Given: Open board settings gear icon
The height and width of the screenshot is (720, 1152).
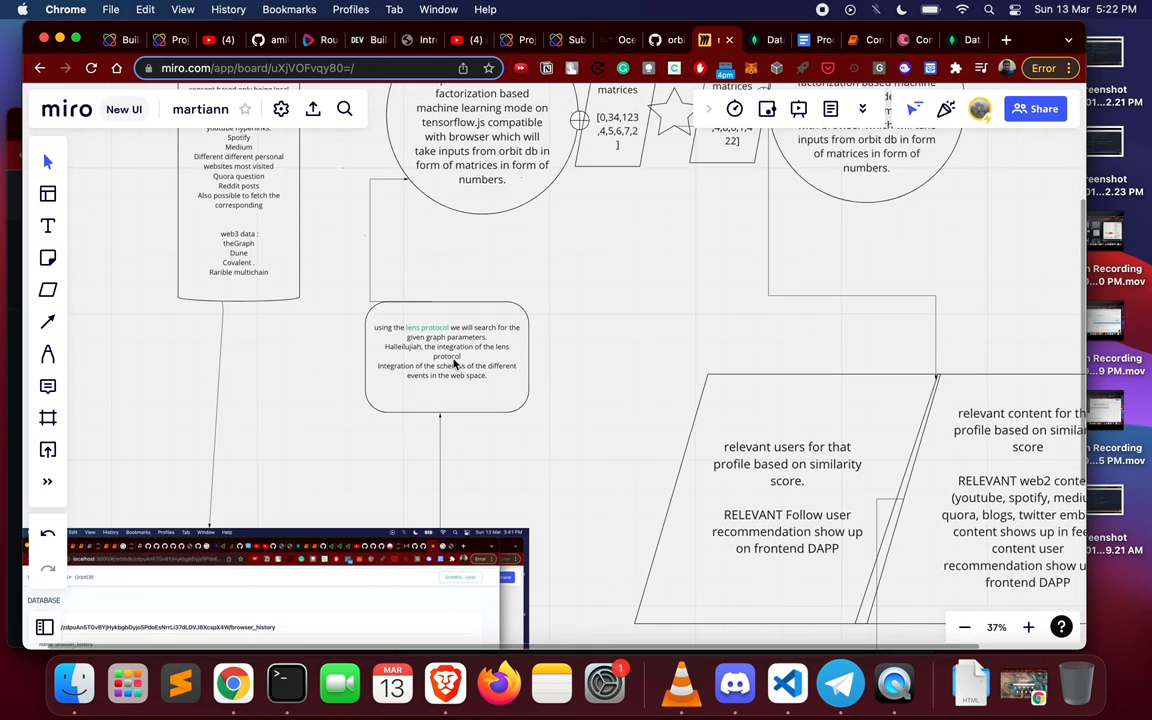Looking at the screenshot, I should (281, 109).
